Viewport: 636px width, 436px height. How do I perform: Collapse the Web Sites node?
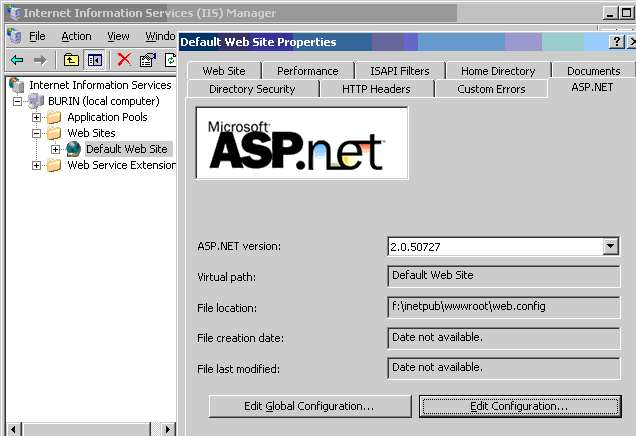coord(36,133)
